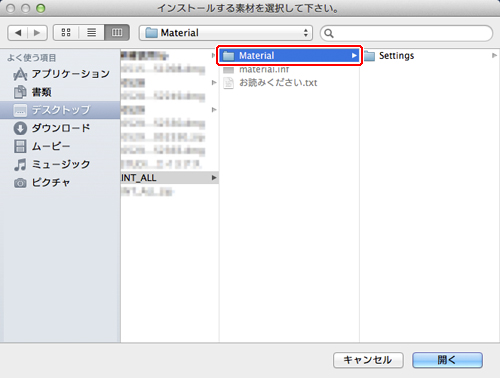Image resolution: width=500 pixels, height=378 pixels.
Task: Switch to list view mode
Action: point(92,33)
